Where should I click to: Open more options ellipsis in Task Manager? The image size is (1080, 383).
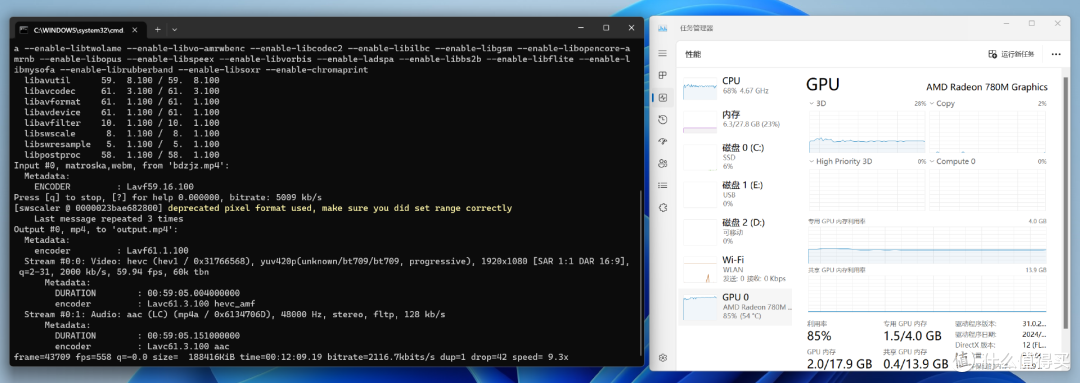pyautogui.click(x=1056, y=54)
